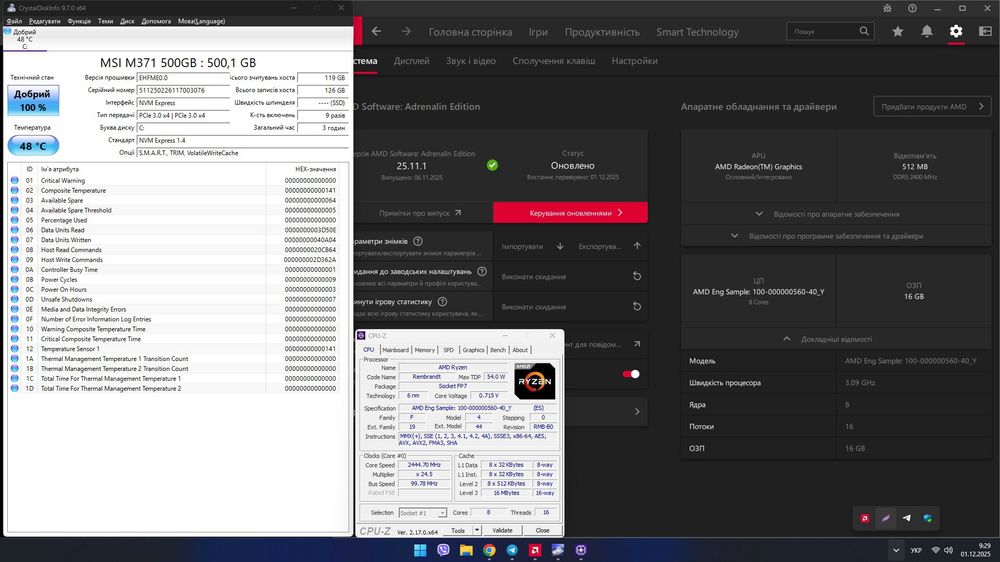The width and height of the screenshot is (1000, 562).
Task: Expand hardware details in AMD Software
Action: [836, 214]
